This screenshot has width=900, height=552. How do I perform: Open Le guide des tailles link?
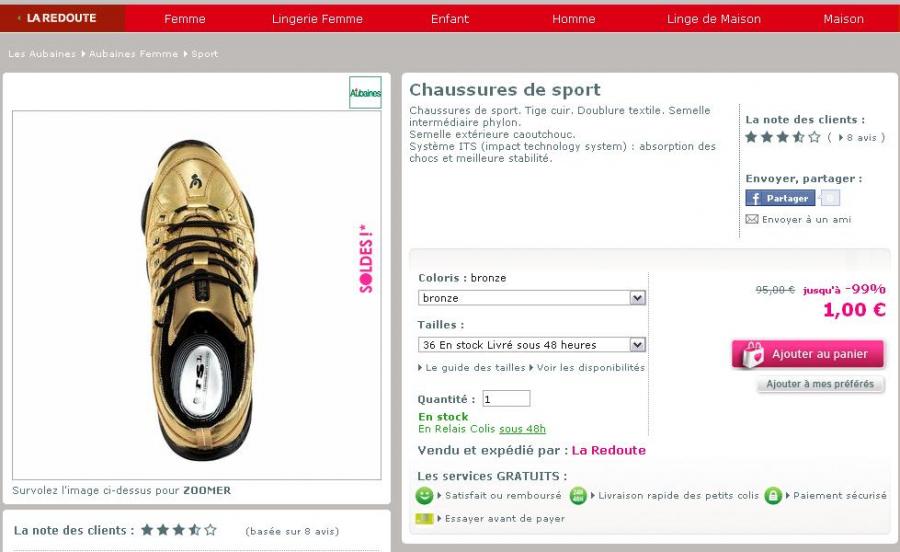click(475, 367)
